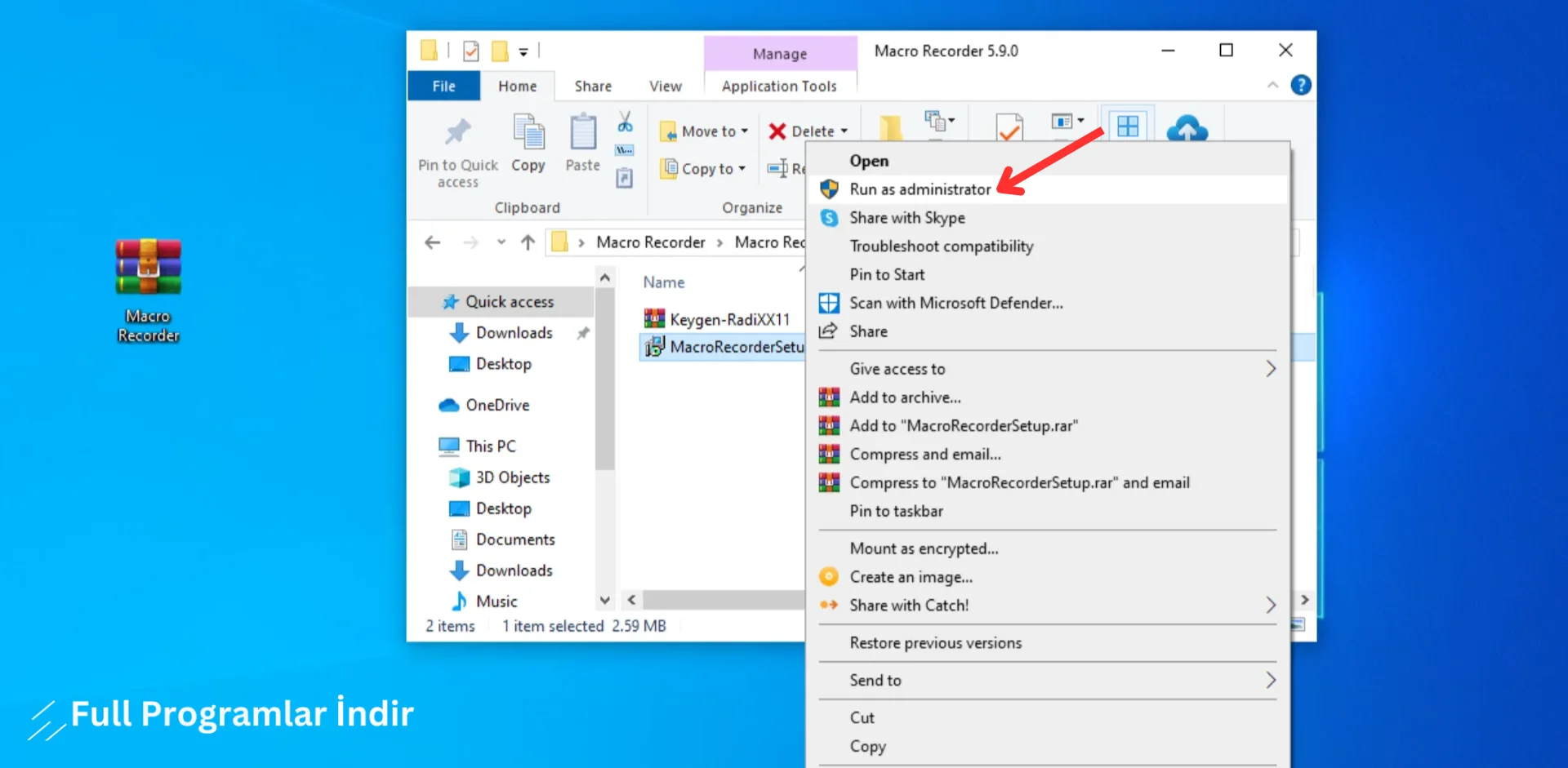Choose Scan with Microsoft Defender
The image size is (1568, 768).
pyautogui.click(x=1048, y=303)
